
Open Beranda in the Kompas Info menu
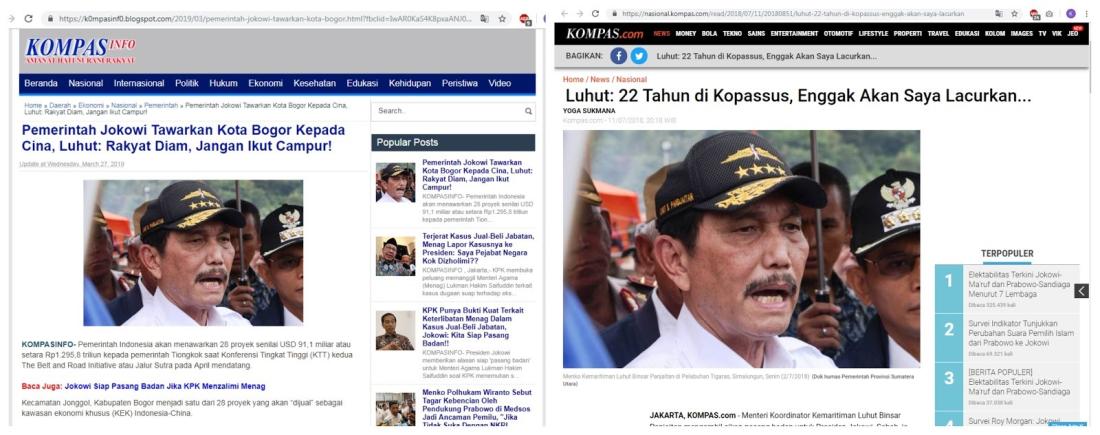pyautogui.click(x=41, y=83)
